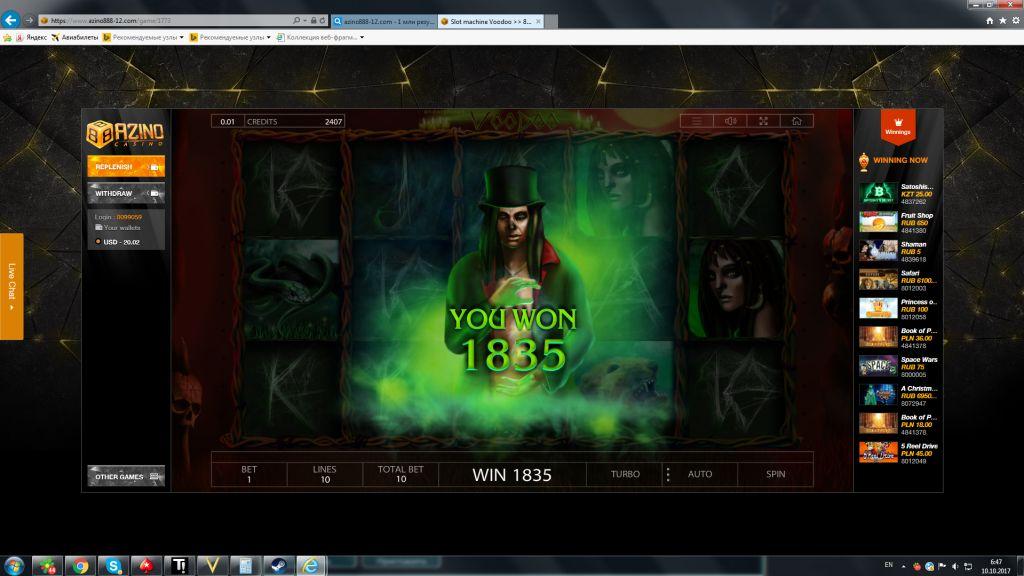Open browser tools gear icon
The width and height of the screenshot is (1024, 576).
tap(1016, 21)
